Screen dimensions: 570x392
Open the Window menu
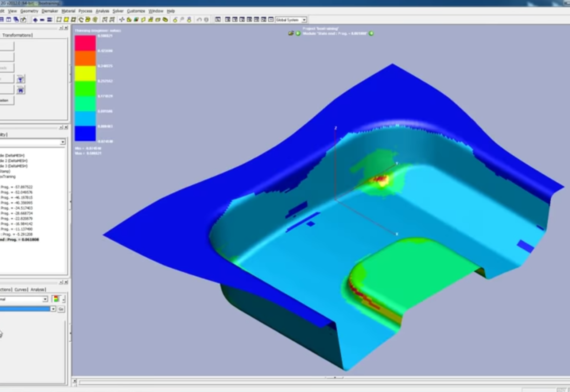pos(156,11)
